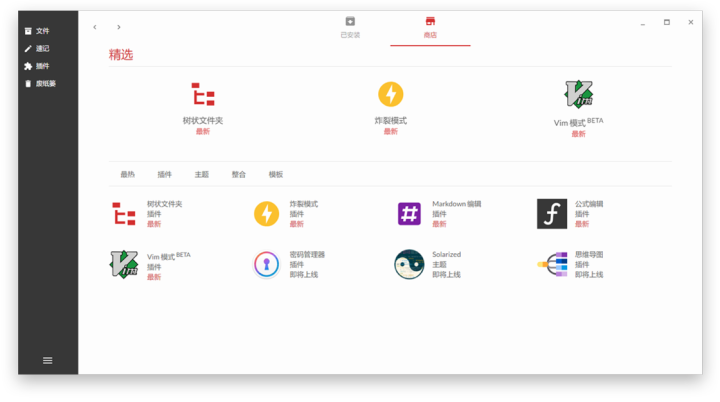Open Solarized entry title

[446, 255]
